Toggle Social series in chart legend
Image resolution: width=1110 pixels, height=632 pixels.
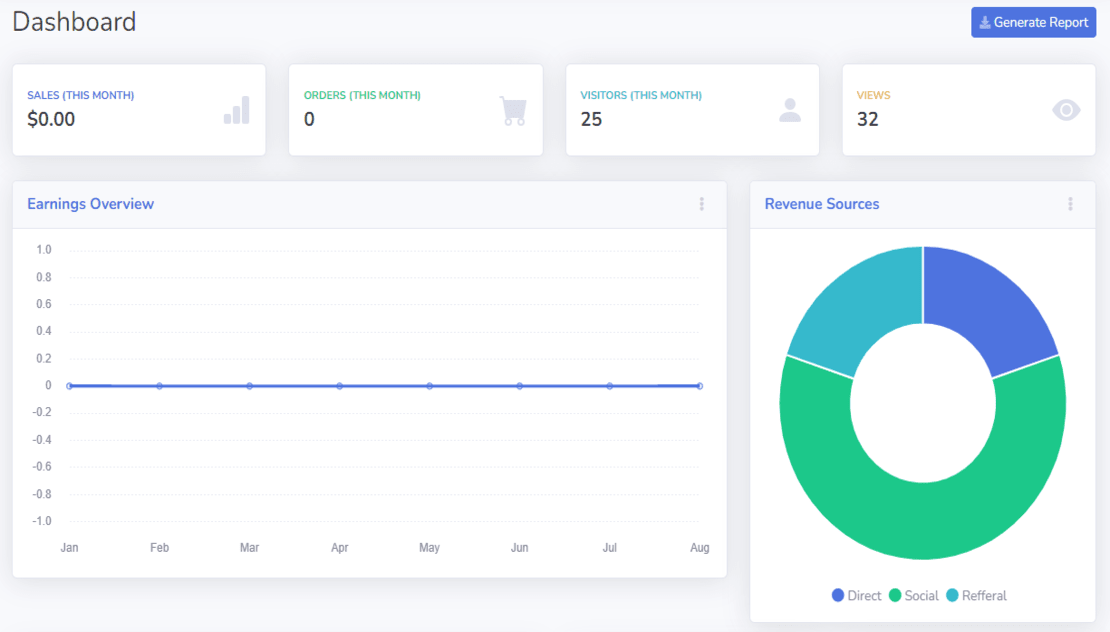913,595
